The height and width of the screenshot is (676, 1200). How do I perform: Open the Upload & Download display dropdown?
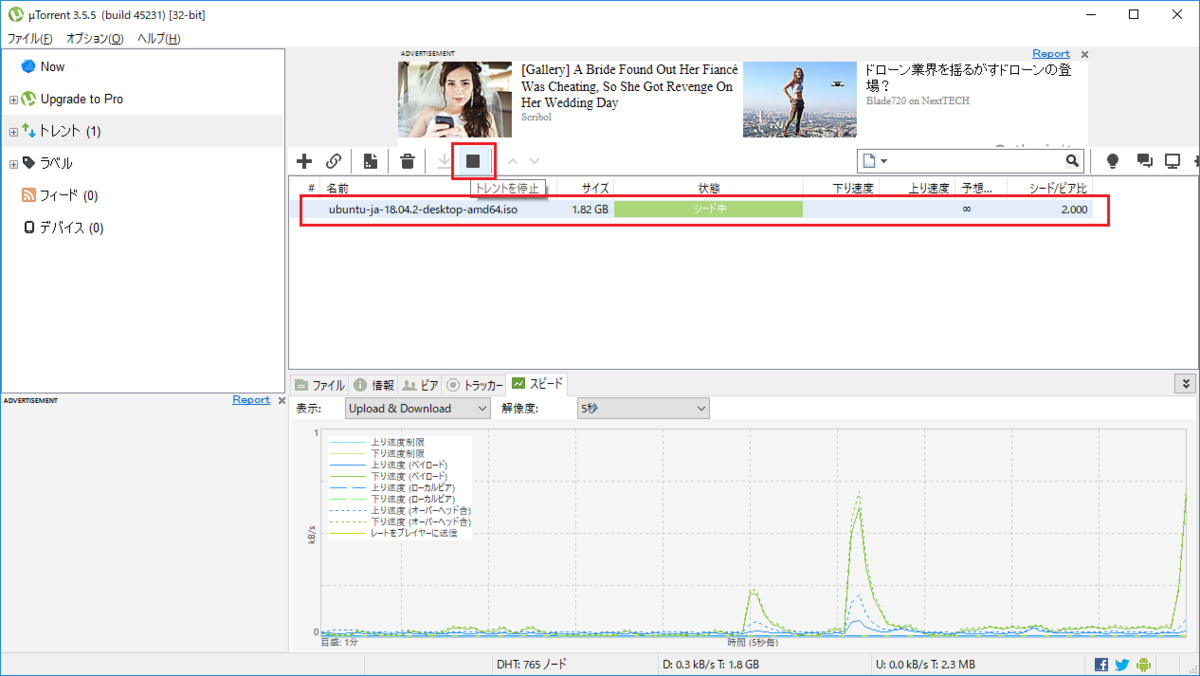pos(417,408)
